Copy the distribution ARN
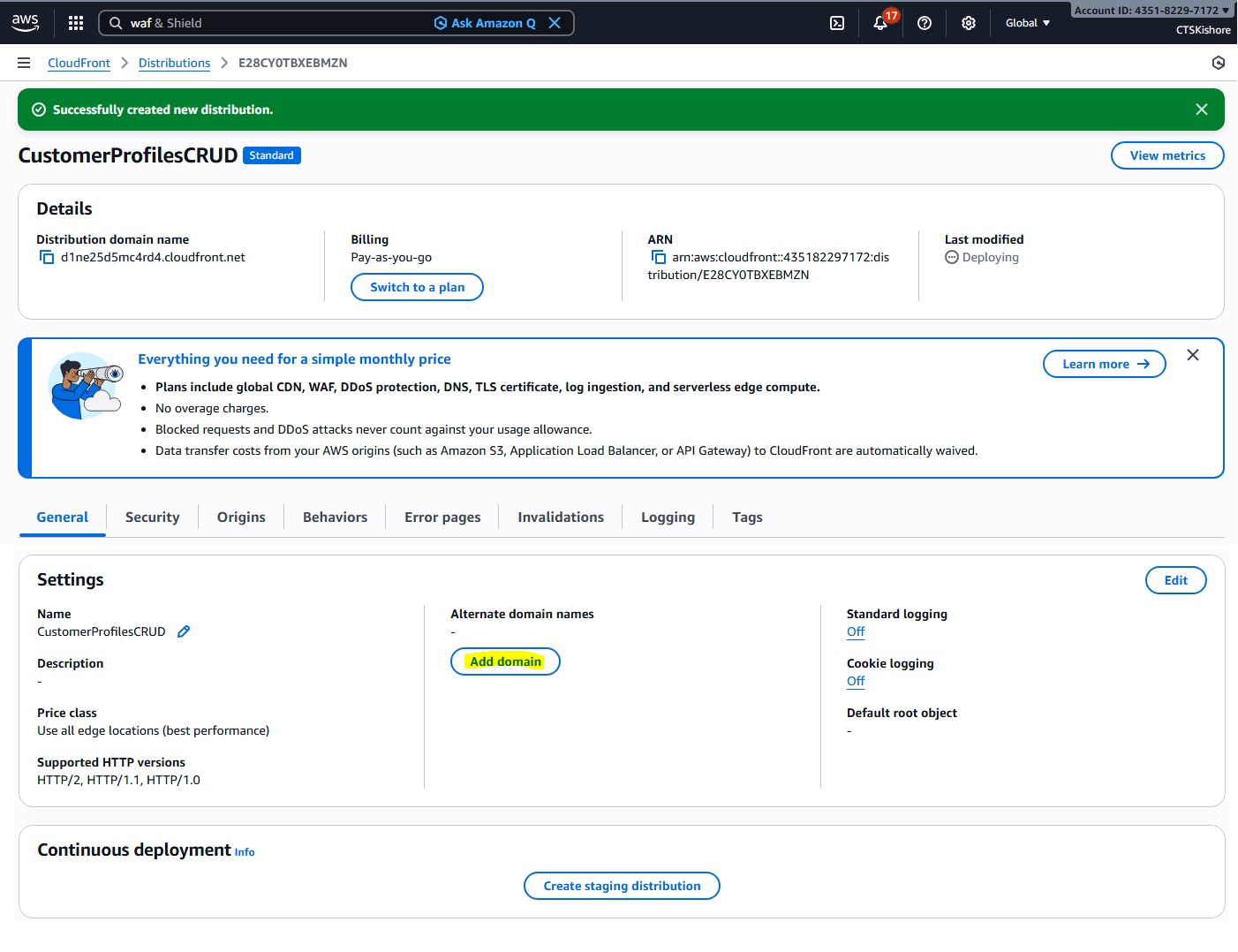 (x=658, y=258)
